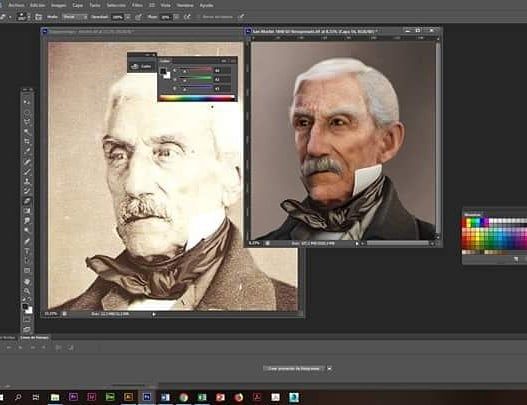Open the Ventana menu
Screen dimensions: 527x405
[185, 5]
